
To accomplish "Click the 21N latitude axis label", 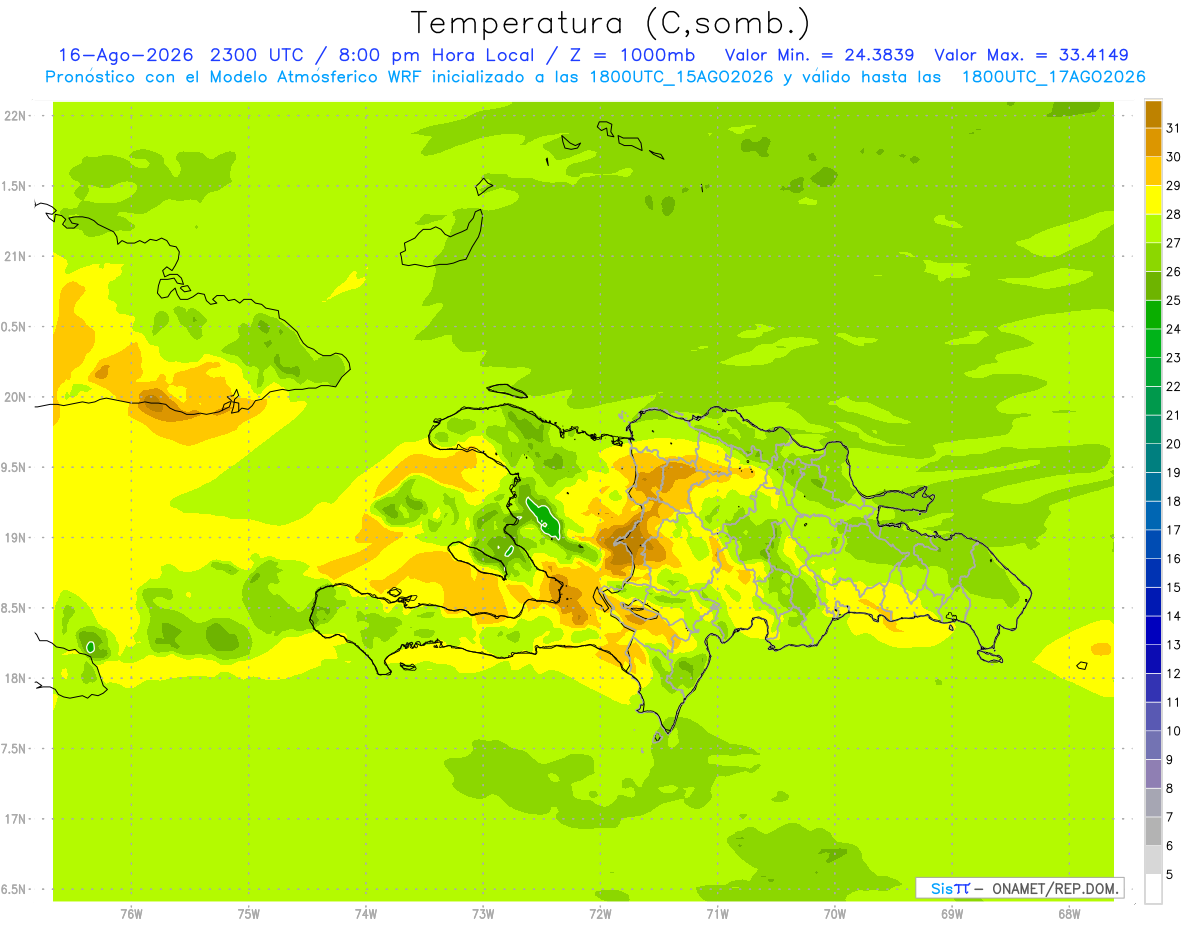I will [x=14, y=256].
